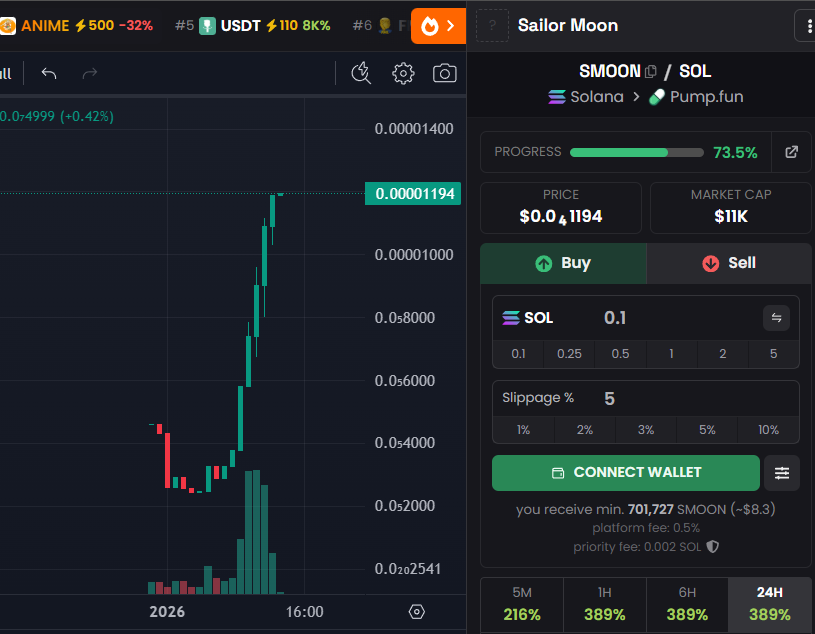
Task: Open the quick search lightning-magnifier icon
Action: [361, 73]
